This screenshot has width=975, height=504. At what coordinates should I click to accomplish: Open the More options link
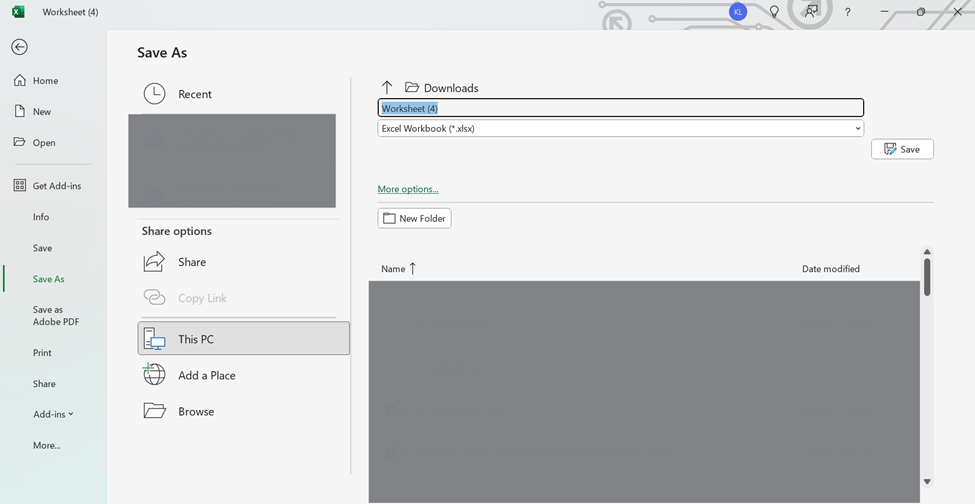pos(407,189)
